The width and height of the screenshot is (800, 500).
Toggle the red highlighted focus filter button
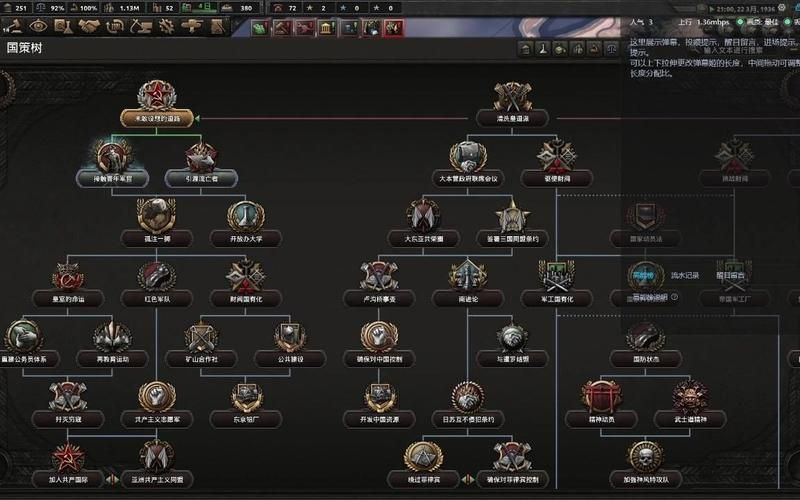[x=393, y=28]
